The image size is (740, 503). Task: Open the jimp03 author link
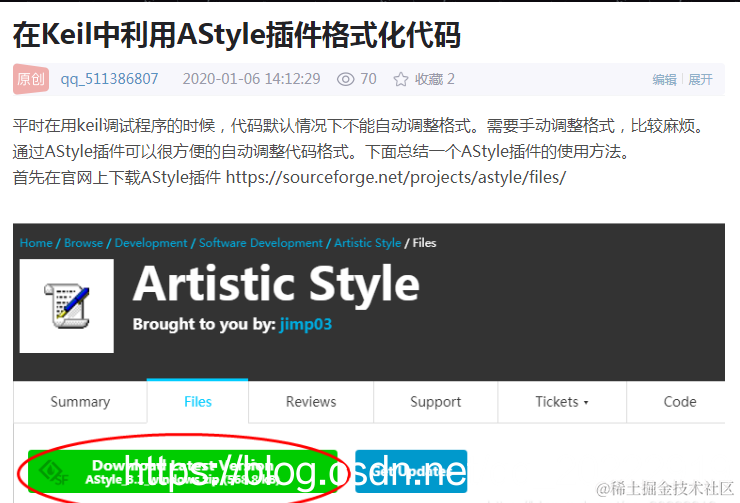[306, 324]
